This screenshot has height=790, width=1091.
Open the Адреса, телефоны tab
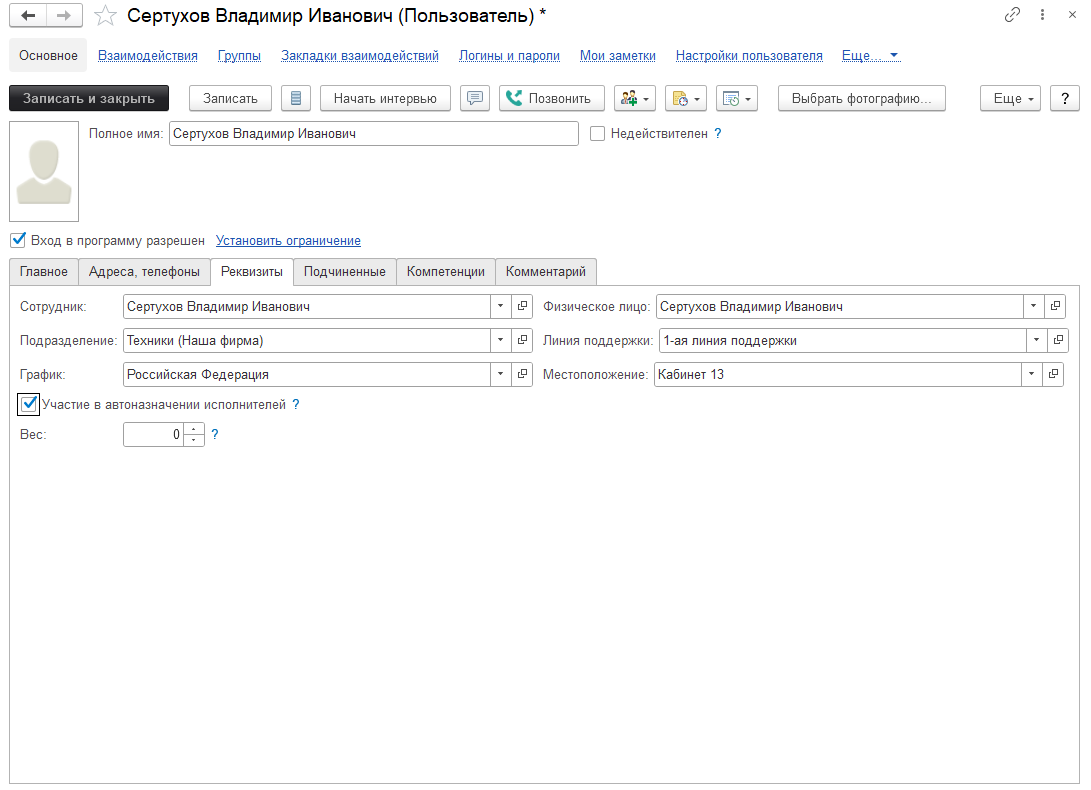tap(144, 272)
